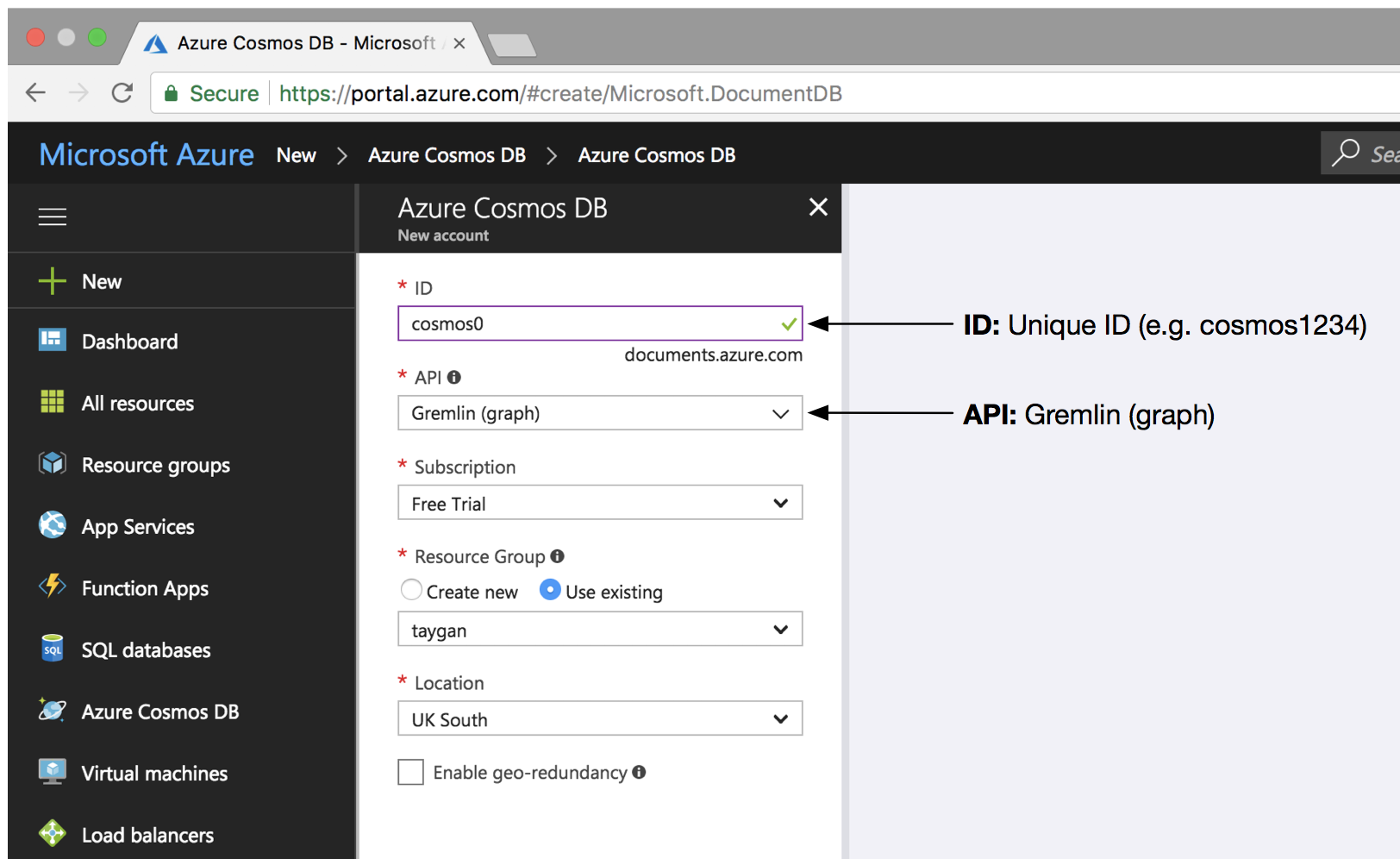Click the Virtual machines monitor icon
1400x859 pixels.
point(53,771)
